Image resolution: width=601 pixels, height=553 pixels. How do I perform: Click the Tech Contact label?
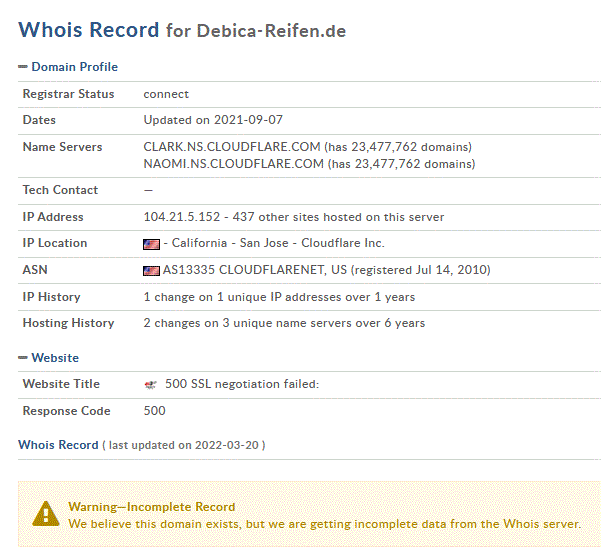60,190
